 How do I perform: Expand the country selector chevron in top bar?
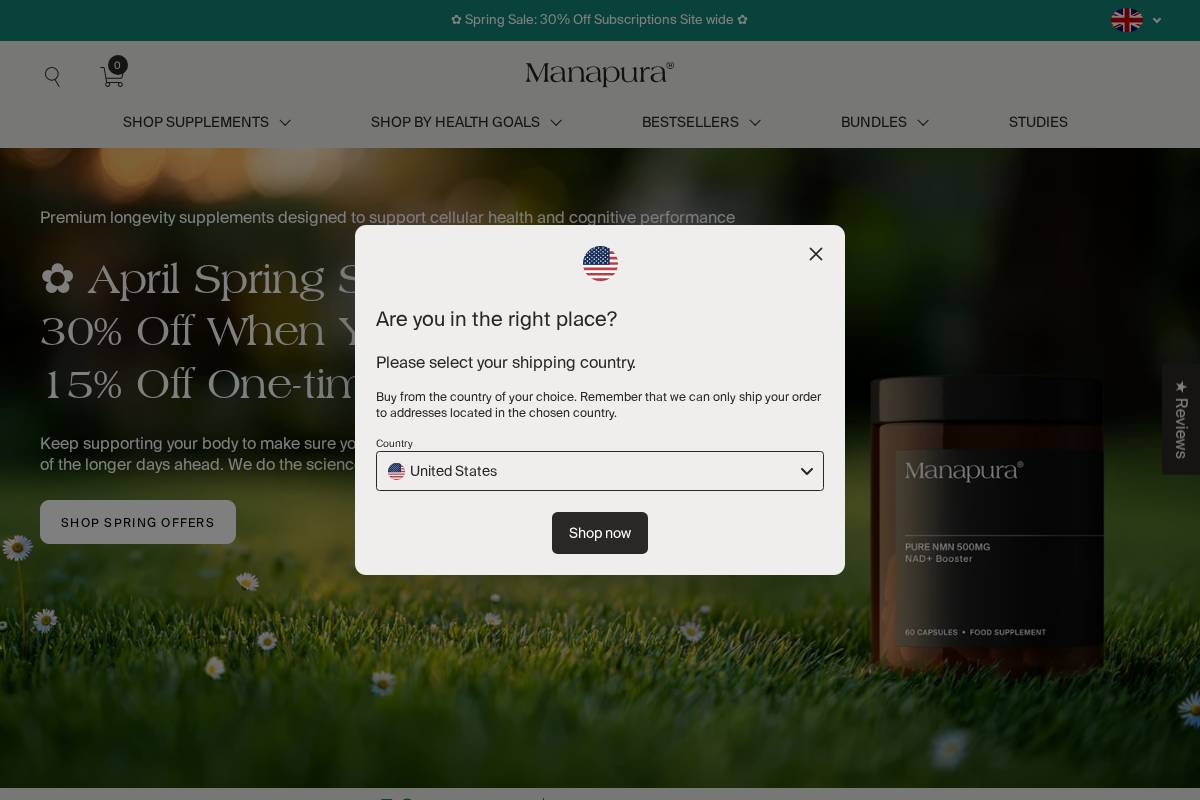pyautogui.click(x=1157, y=20)
